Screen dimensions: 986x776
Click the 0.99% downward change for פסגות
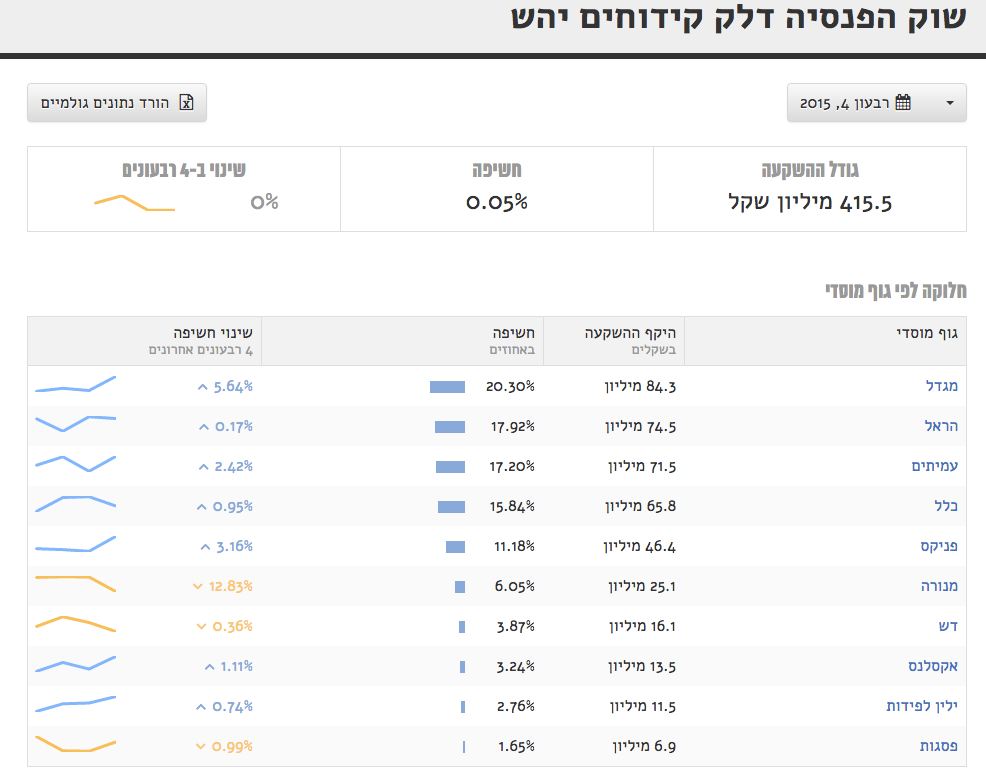224,746
